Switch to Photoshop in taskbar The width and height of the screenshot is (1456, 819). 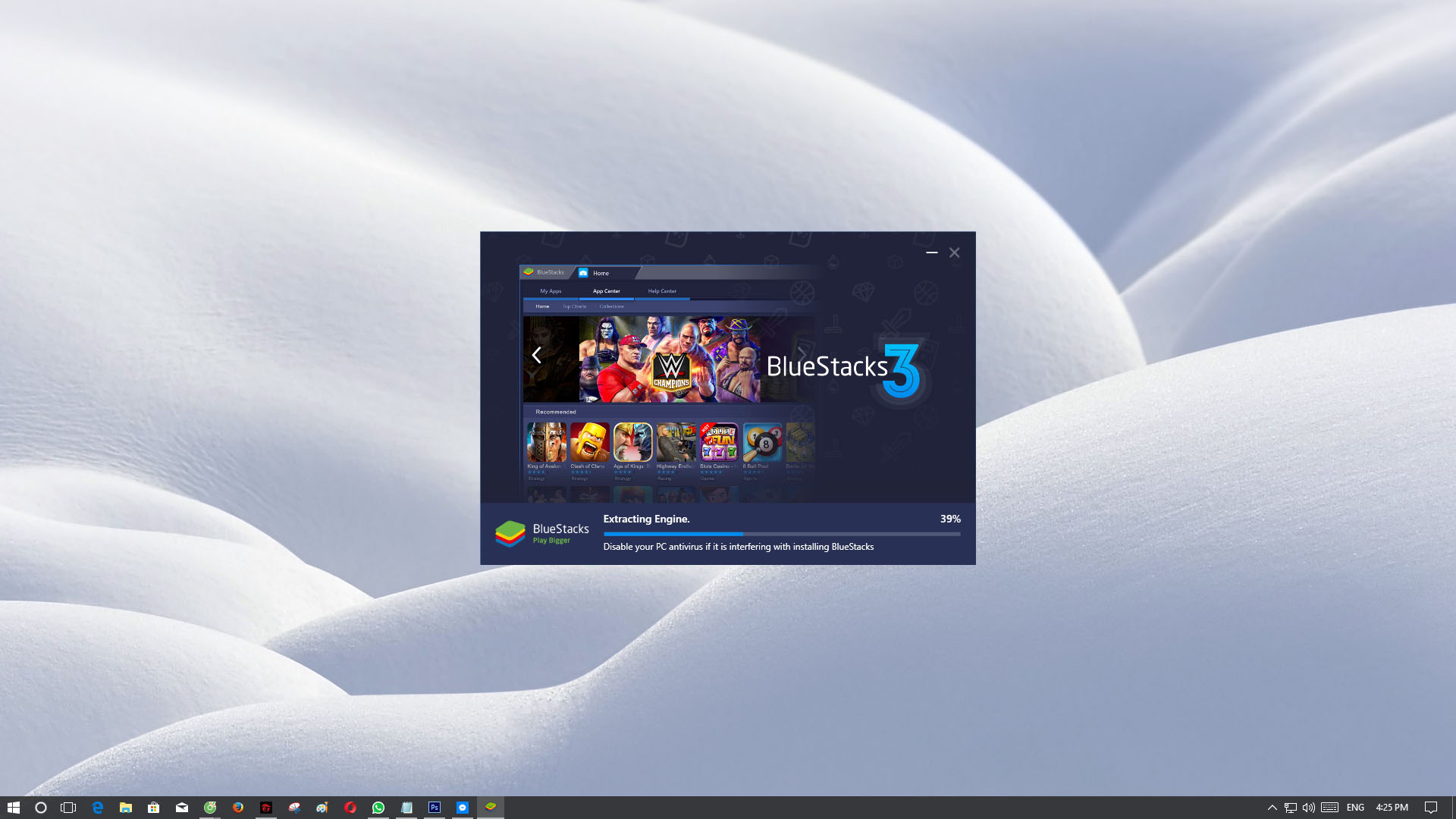(434, 808)
